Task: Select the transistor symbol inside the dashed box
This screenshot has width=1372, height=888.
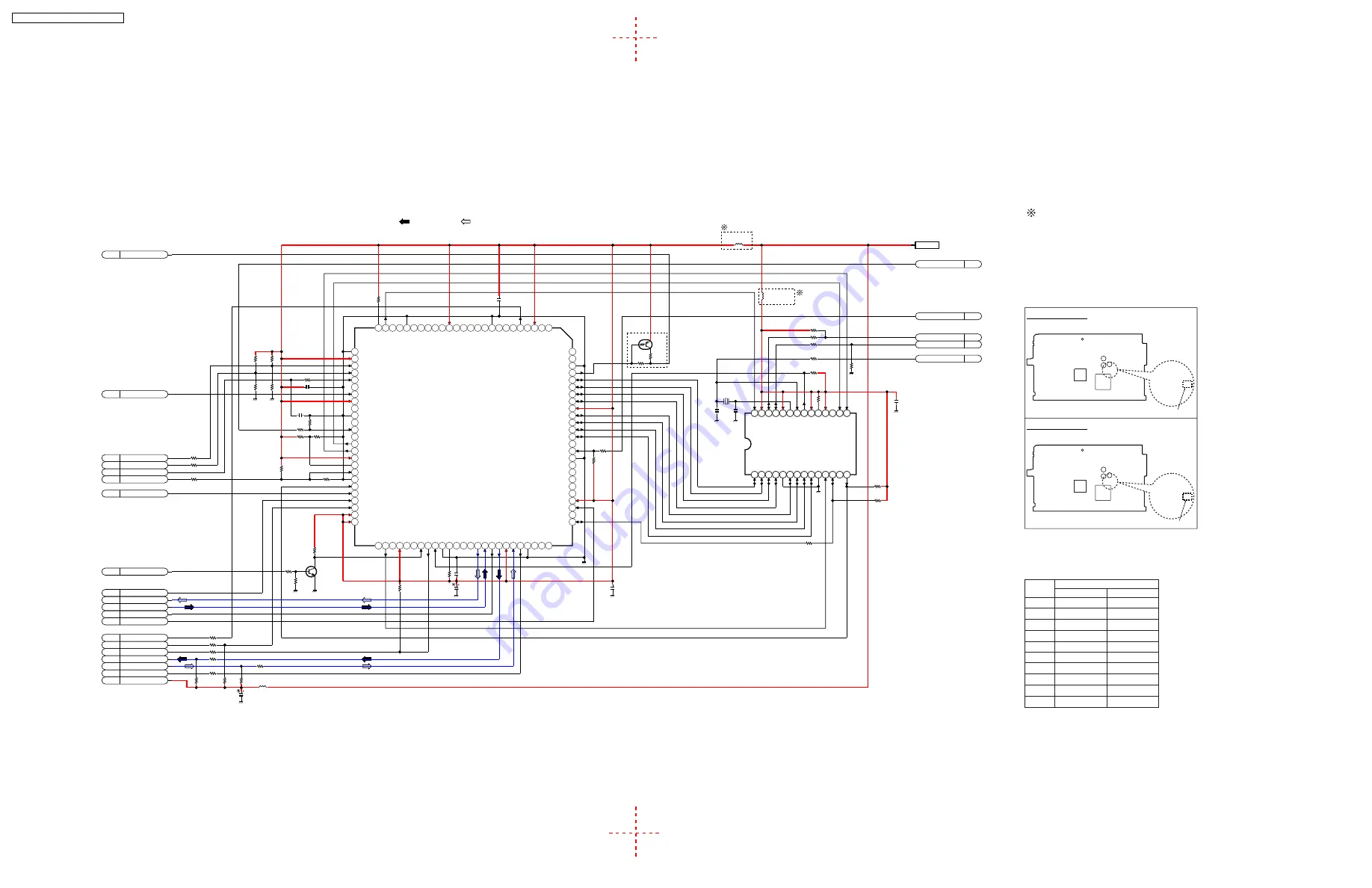Action: click(x=646, y=345)
